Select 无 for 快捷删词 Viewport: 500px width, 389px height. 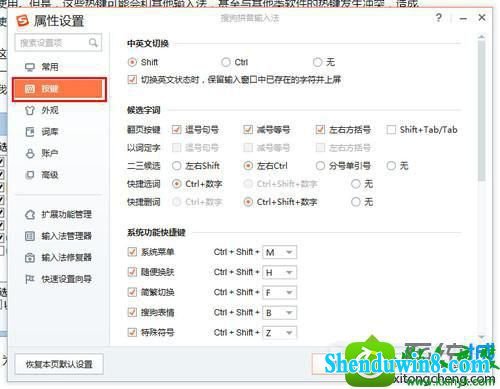pos(356,202)
